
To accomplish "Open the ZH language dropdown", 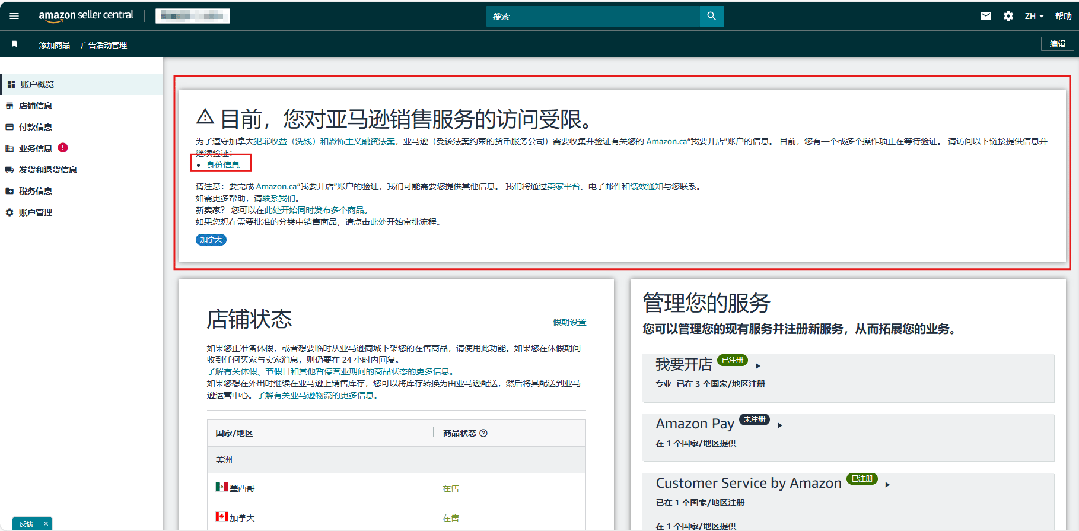I will (x=1033, y=16).
